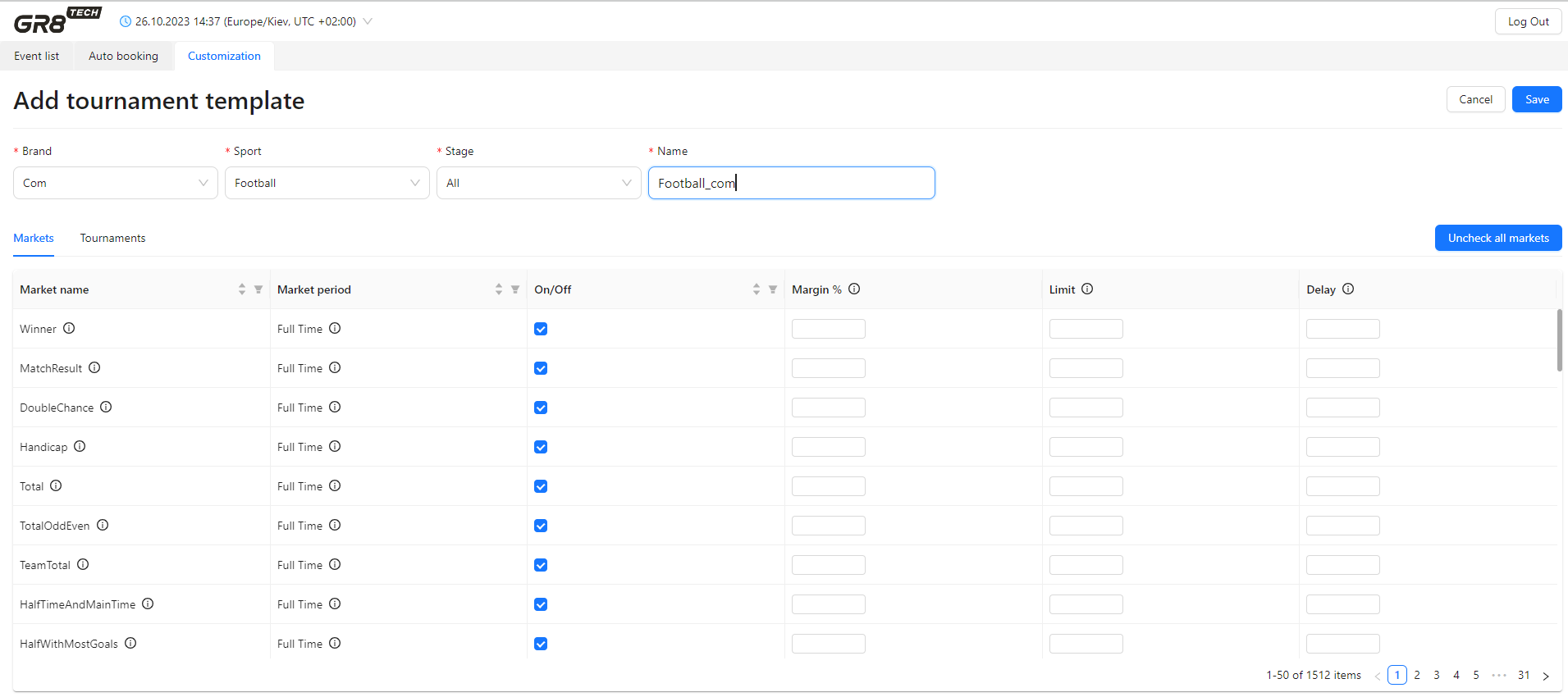
Task: Go to page 2 of markets
Action: coord(1417,675)
